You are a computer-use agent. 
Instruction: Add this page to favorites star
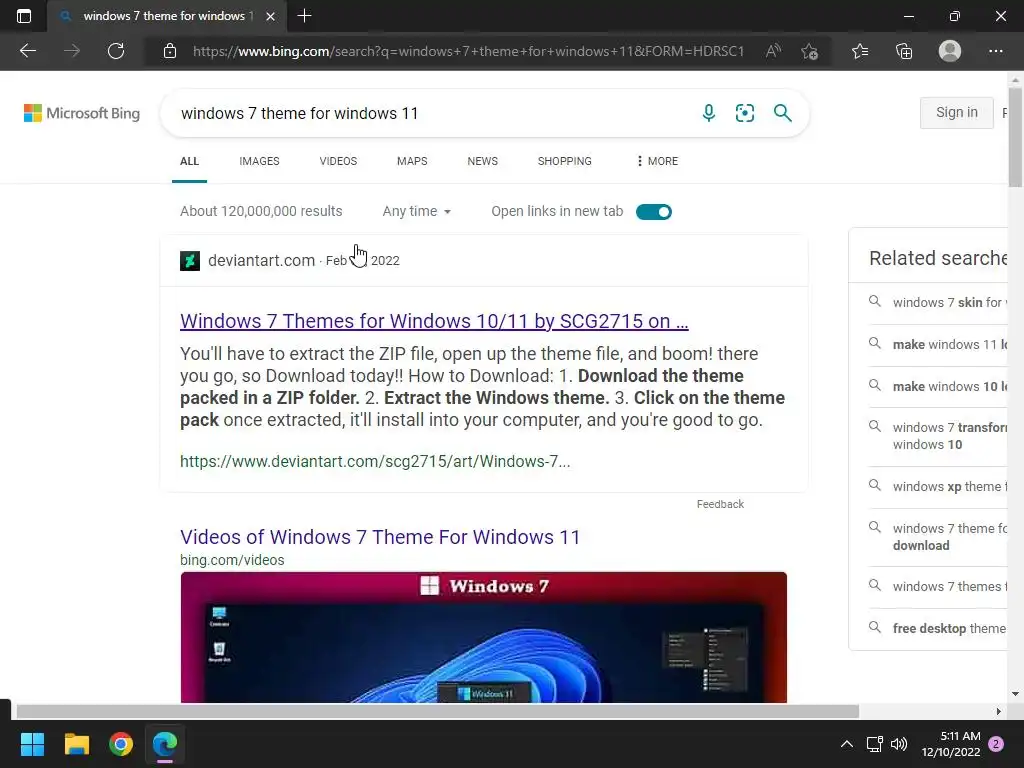tap(810, 51)
